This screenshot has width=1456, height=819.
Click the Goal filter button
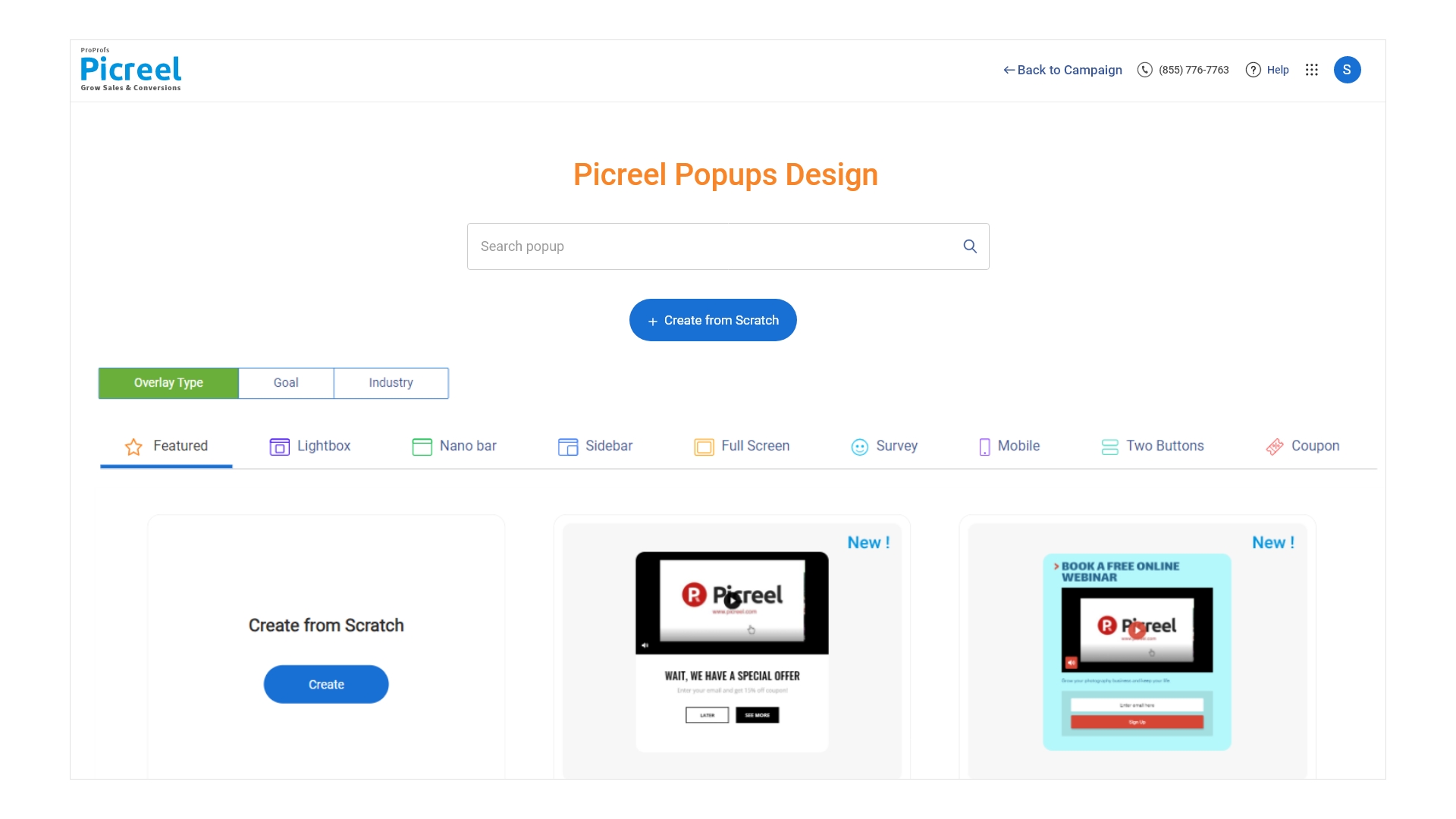click(x=286, y=383)
